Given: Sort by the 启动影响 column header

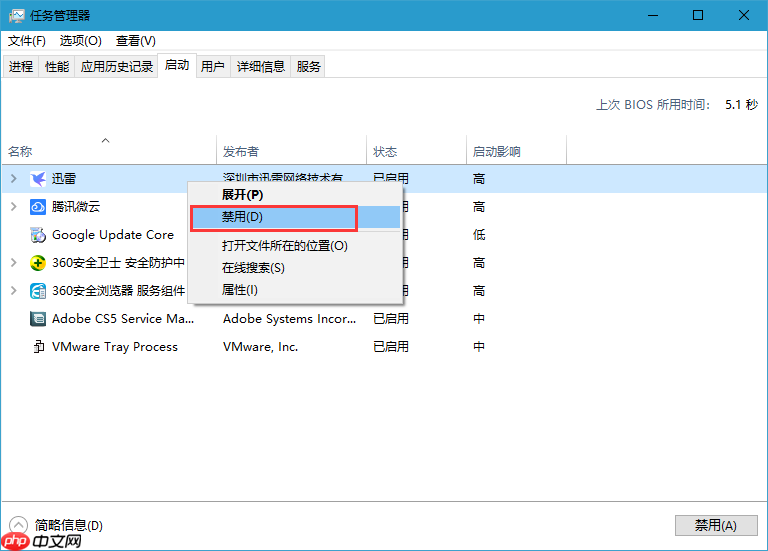Looking at the screenshot, I should [x=516, y=151].
